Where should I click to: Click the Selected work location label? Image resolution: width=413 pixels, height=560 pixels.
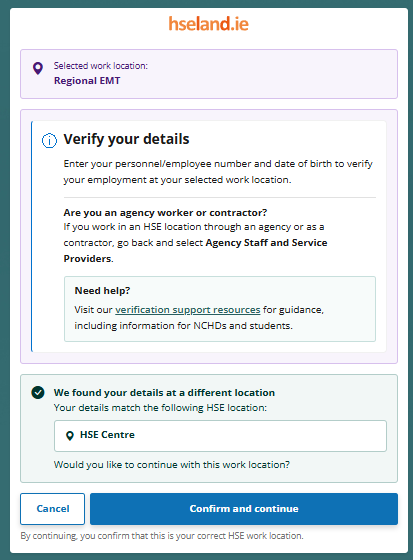[101, 66]
